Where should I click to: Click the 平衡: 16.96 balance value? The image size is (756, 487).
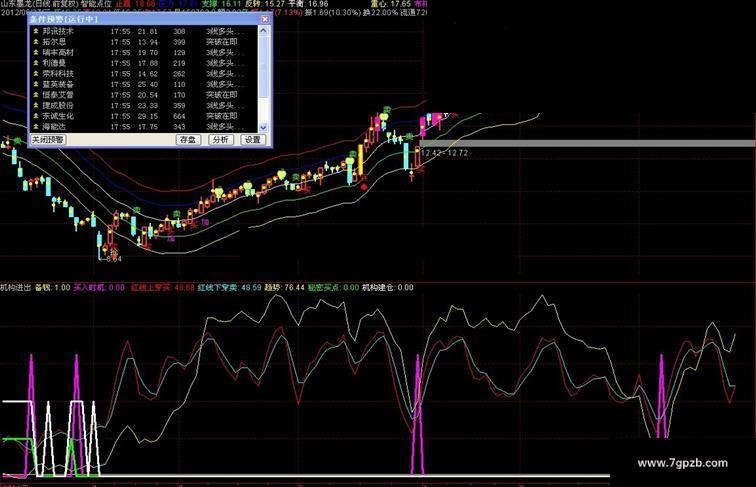pyautogui.click(x=309, y=3)
